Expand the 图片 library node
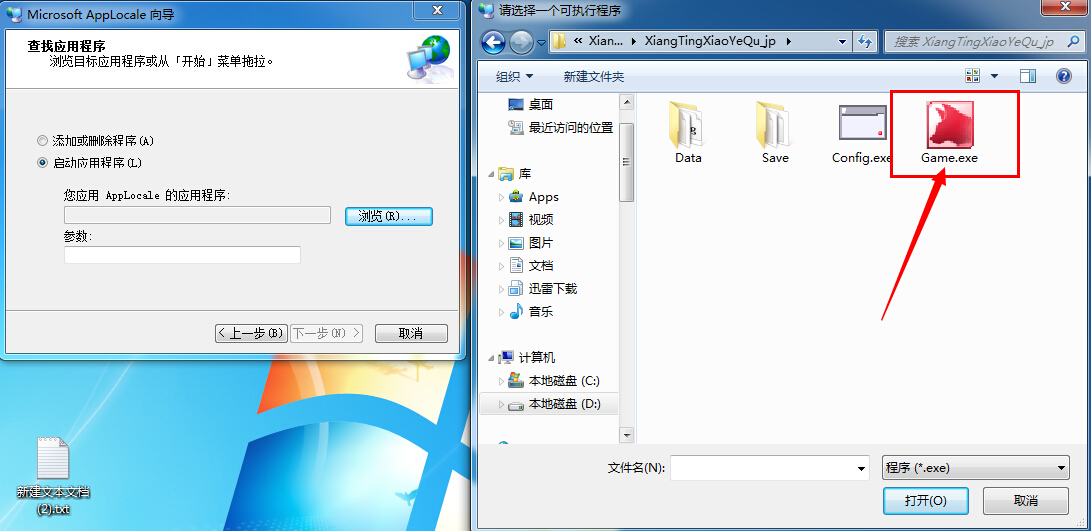Image resolution: width=1091 pixels, height=531 pixels. (x=501, y=243)
